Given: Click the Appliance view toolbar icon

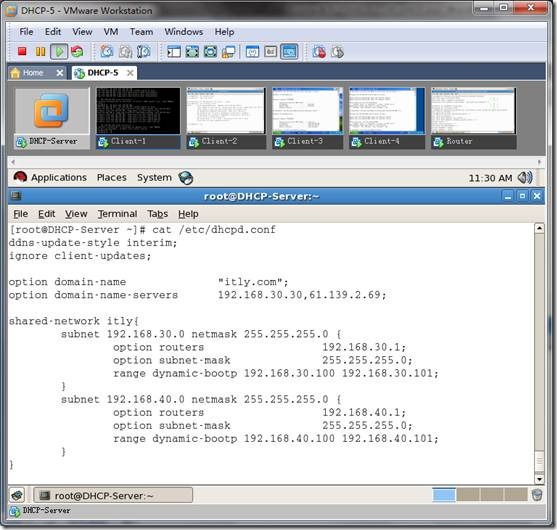Looking at the screenshot, I should 270,52.
